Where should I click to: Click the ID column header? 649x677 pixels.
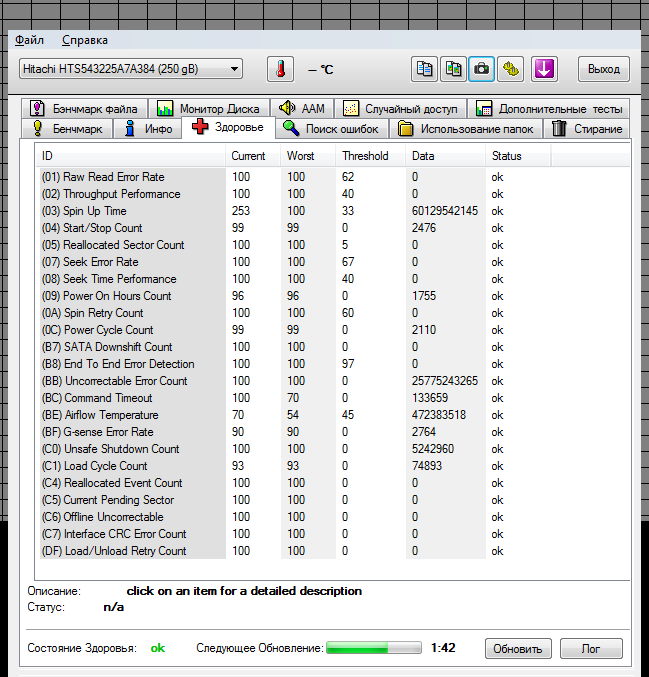(130, 156)
